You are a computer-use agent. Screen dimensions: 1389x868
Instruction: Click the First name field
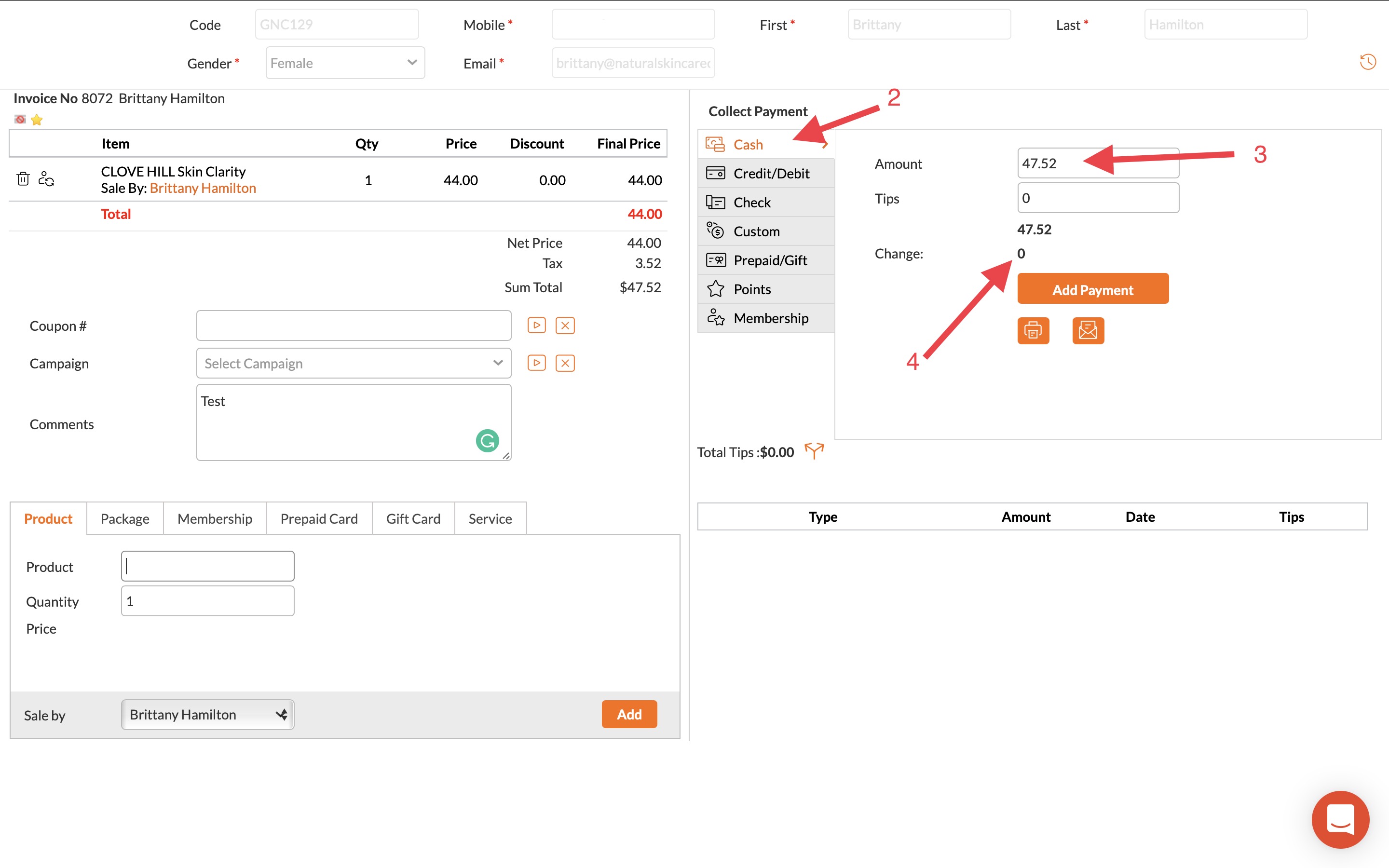click(929, 24)
